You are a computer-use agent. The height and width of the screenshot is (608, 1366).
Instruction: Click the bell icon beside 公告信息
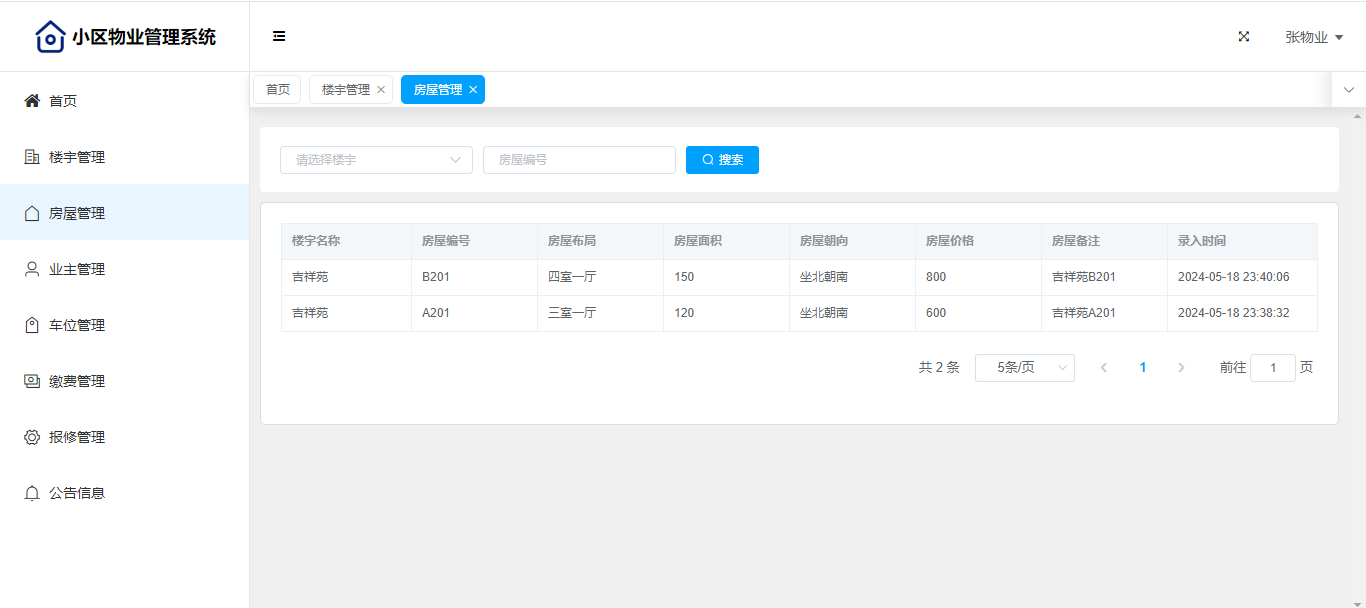(32, 493)
